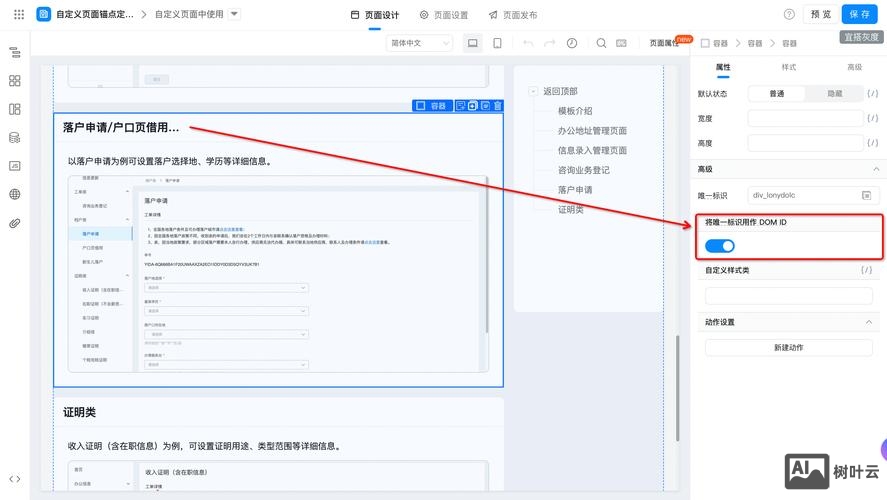Open the paperclip attachments icon

(15, 223)
